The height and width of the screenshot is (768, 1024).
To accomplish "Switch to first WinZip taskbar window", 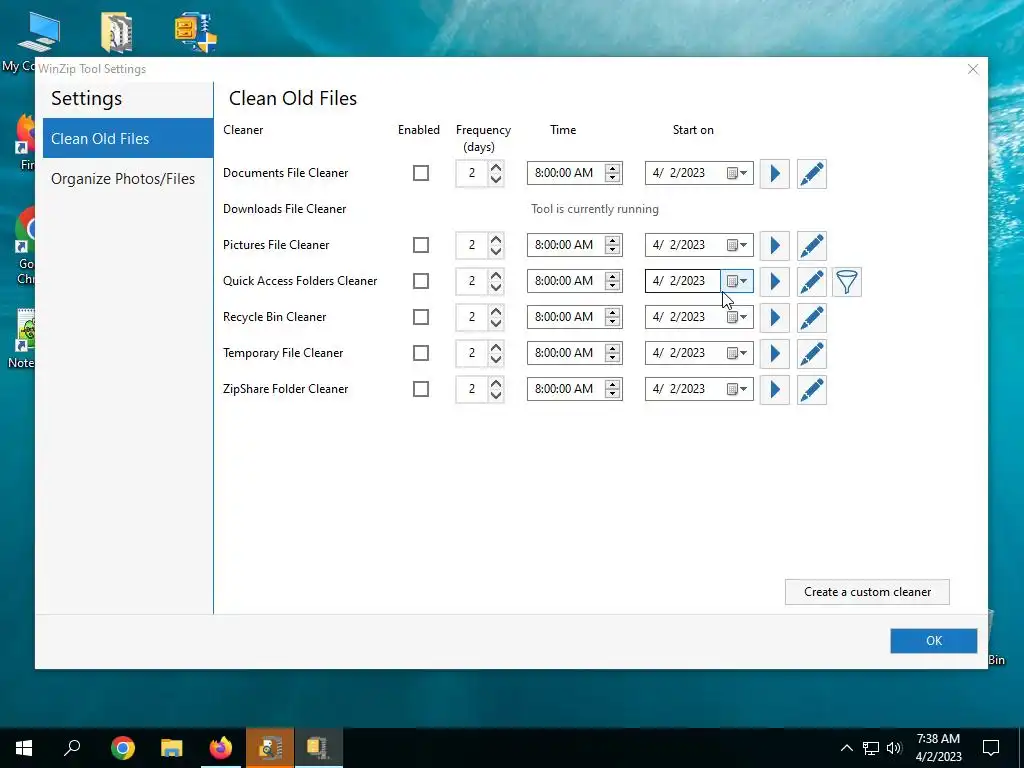I will 270,748.
